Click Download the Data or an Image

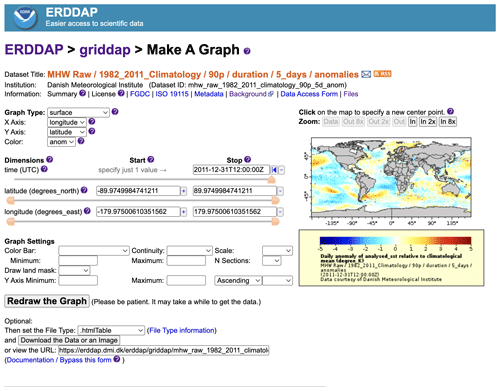(69, 340)
